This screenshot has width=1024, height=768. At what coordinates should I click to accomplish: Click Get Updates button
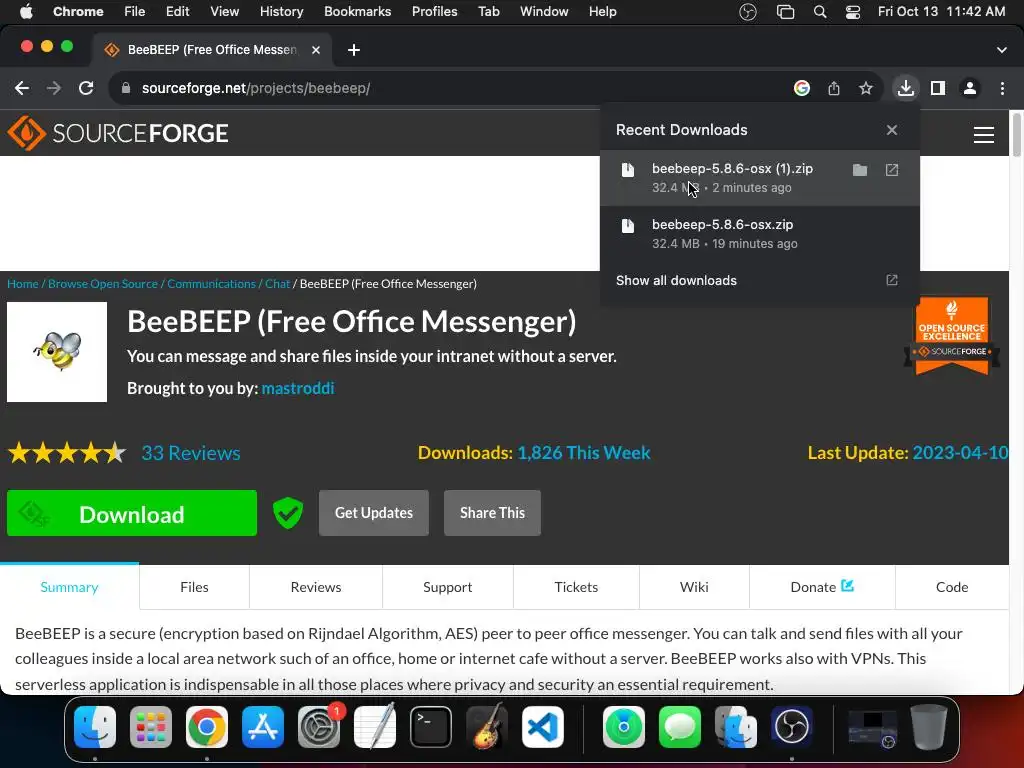[374, 513]
